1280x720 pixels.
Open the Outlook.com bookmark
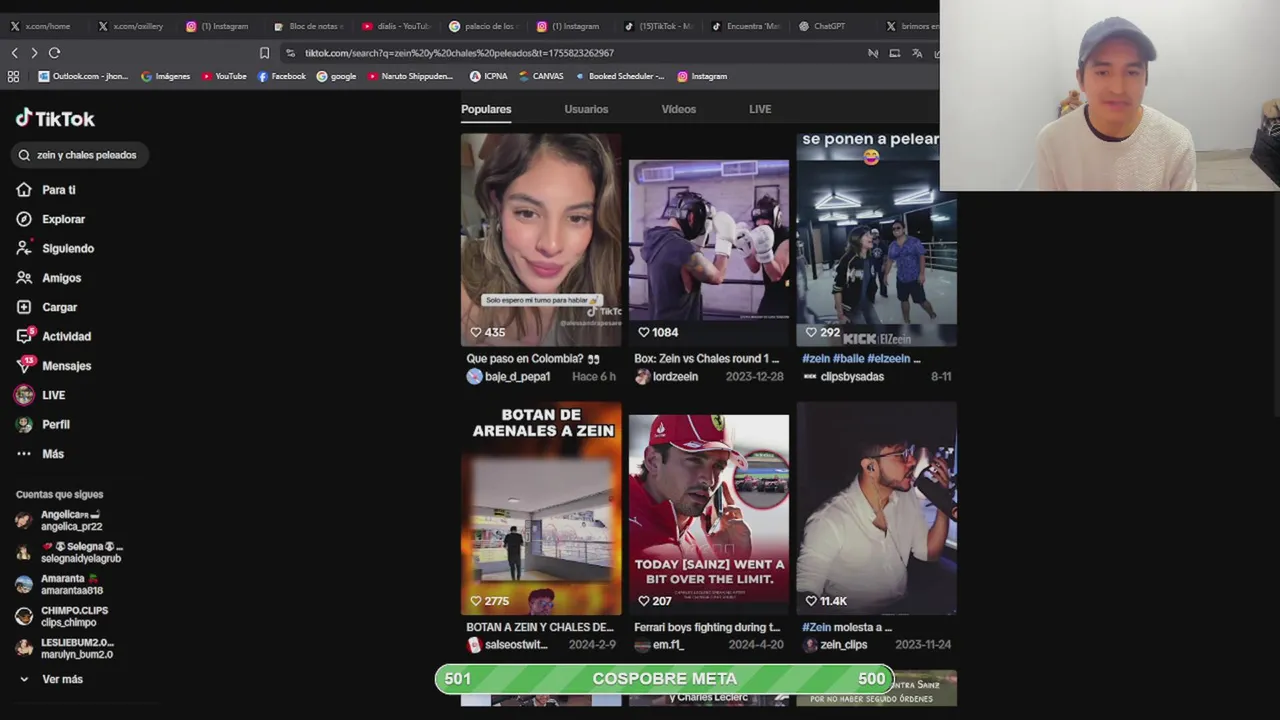click(83, 76)
